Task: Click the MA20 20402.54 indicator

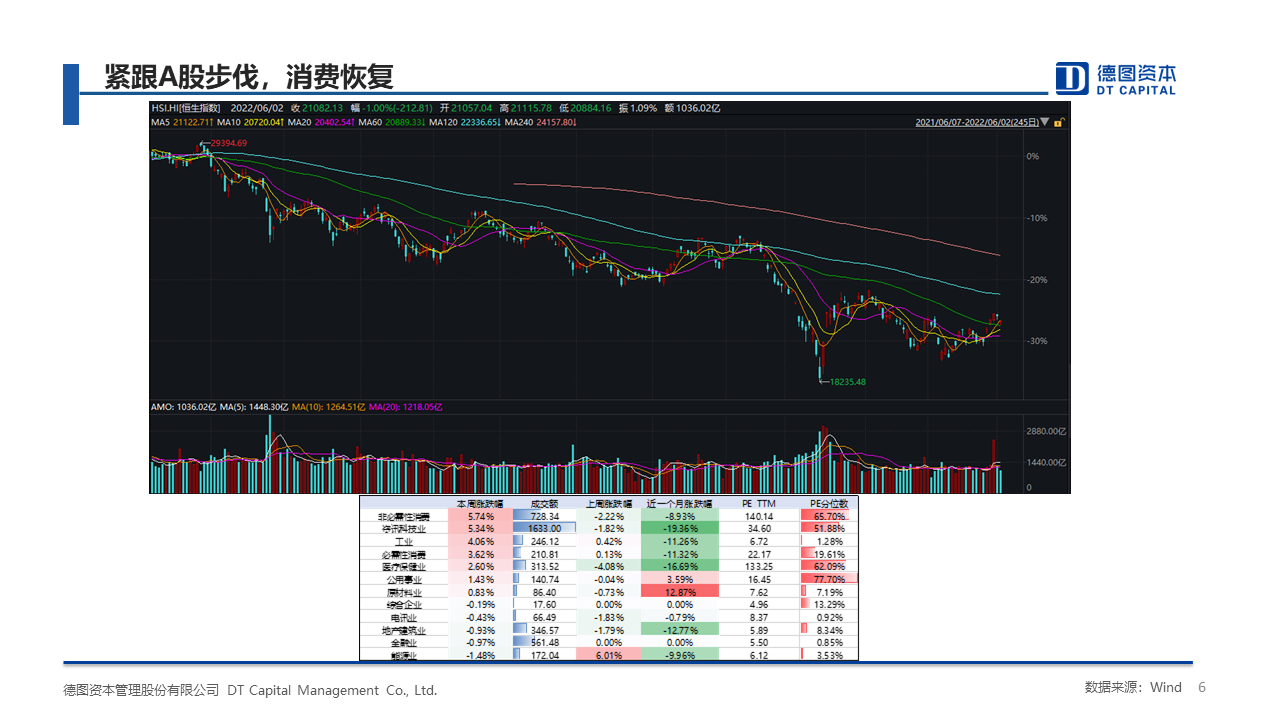Action: click(x=321, y=122)
